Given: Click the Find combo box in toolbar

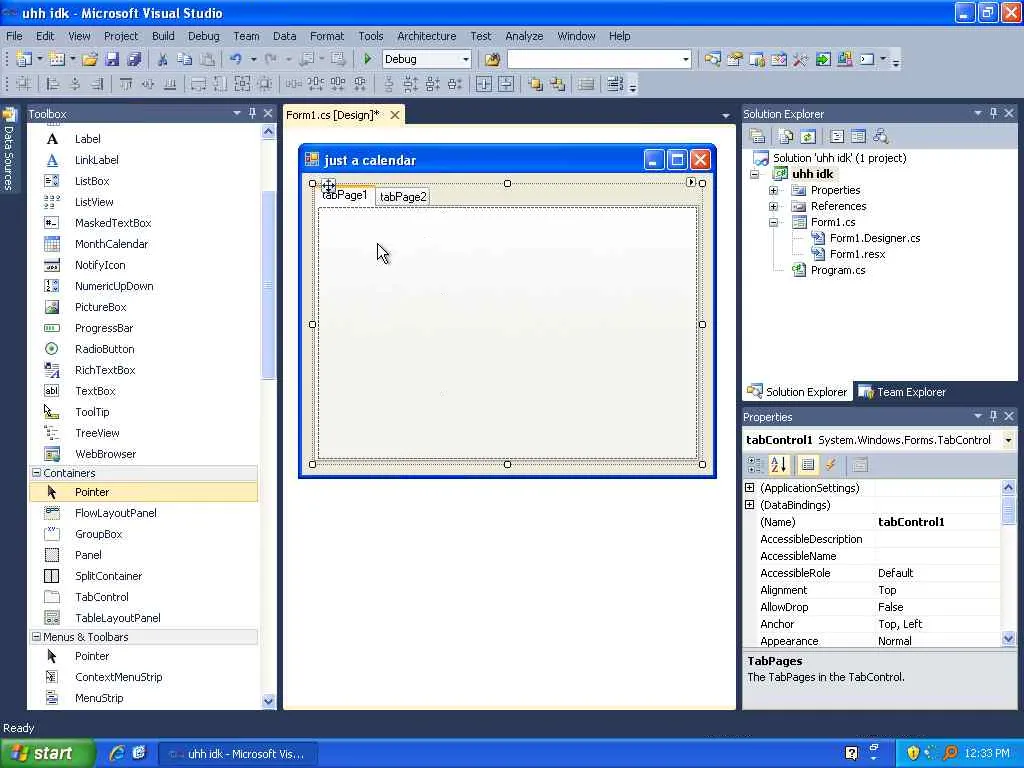Looking at the screenshot, I should tap(599, 59).
